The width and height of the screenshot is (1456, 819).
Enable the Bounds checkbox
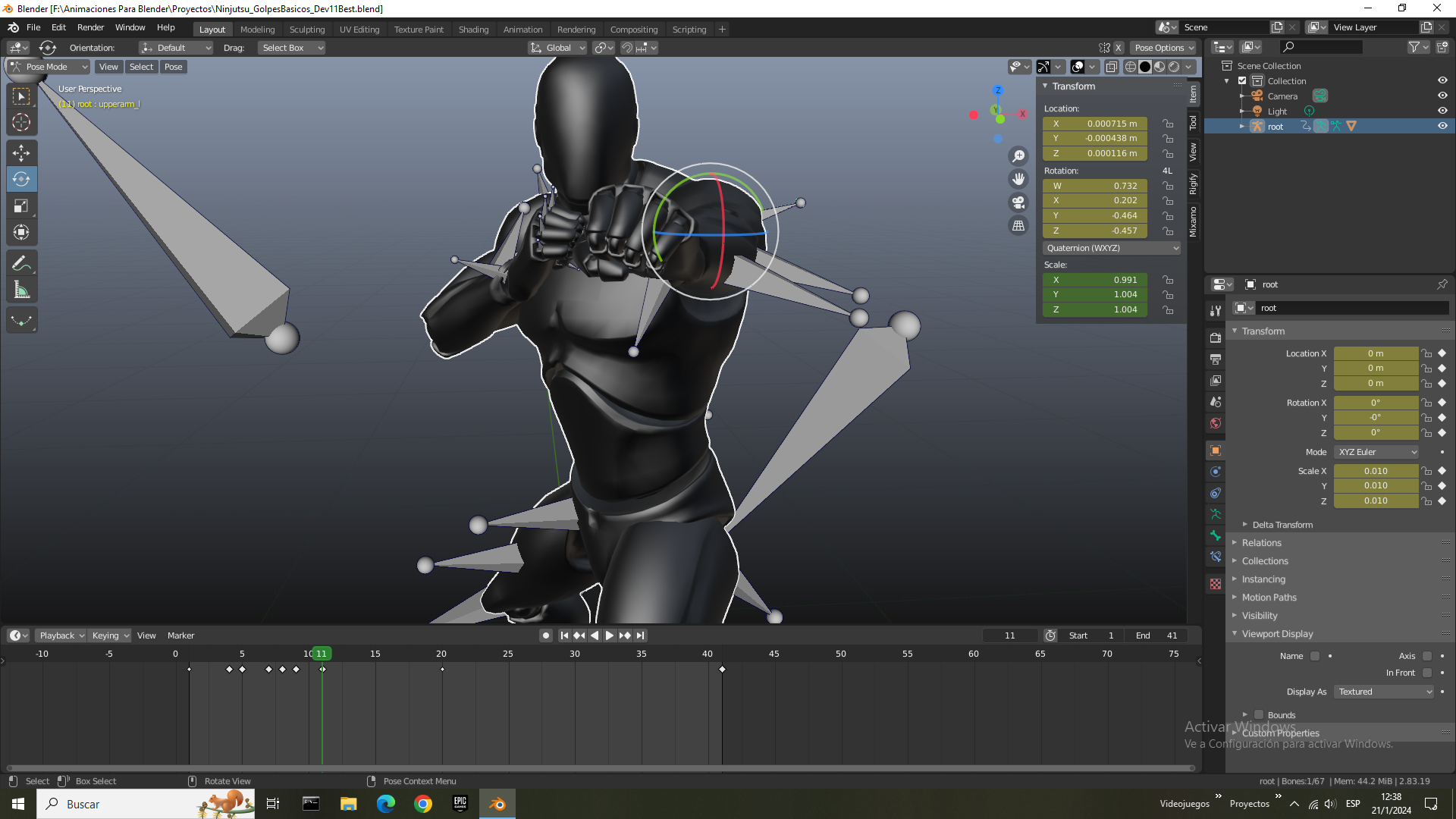point(1259,715)
